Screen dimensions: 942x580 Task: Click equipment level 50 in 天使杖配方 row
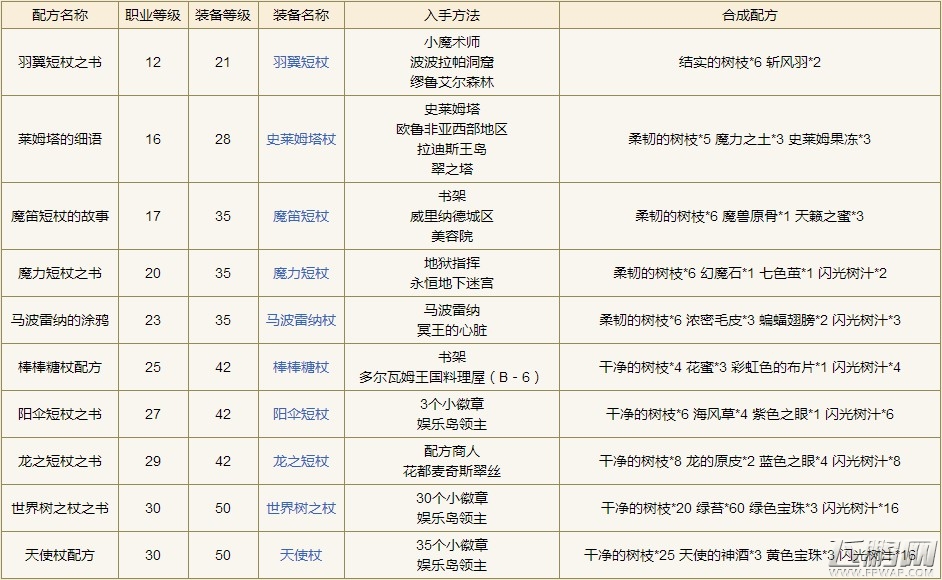pyautogui.click(x=223, y=555)
